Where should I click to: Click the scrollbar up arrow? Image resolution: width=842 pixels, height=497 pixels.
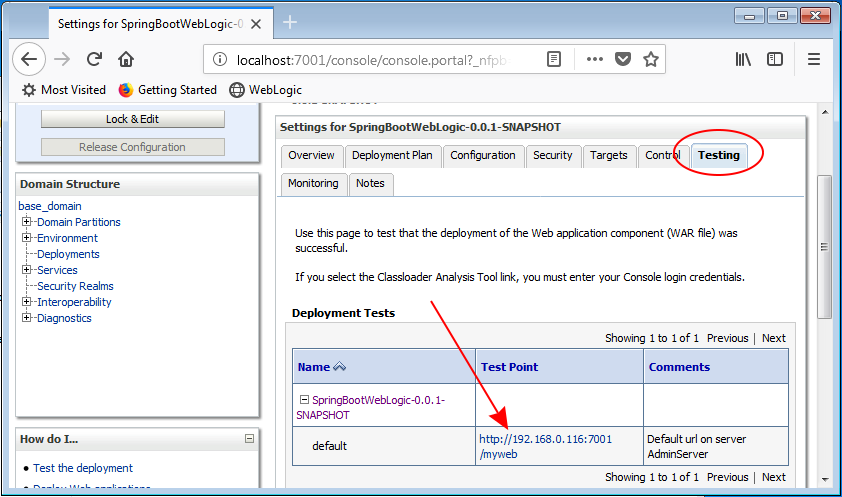(x=825, y=112)
